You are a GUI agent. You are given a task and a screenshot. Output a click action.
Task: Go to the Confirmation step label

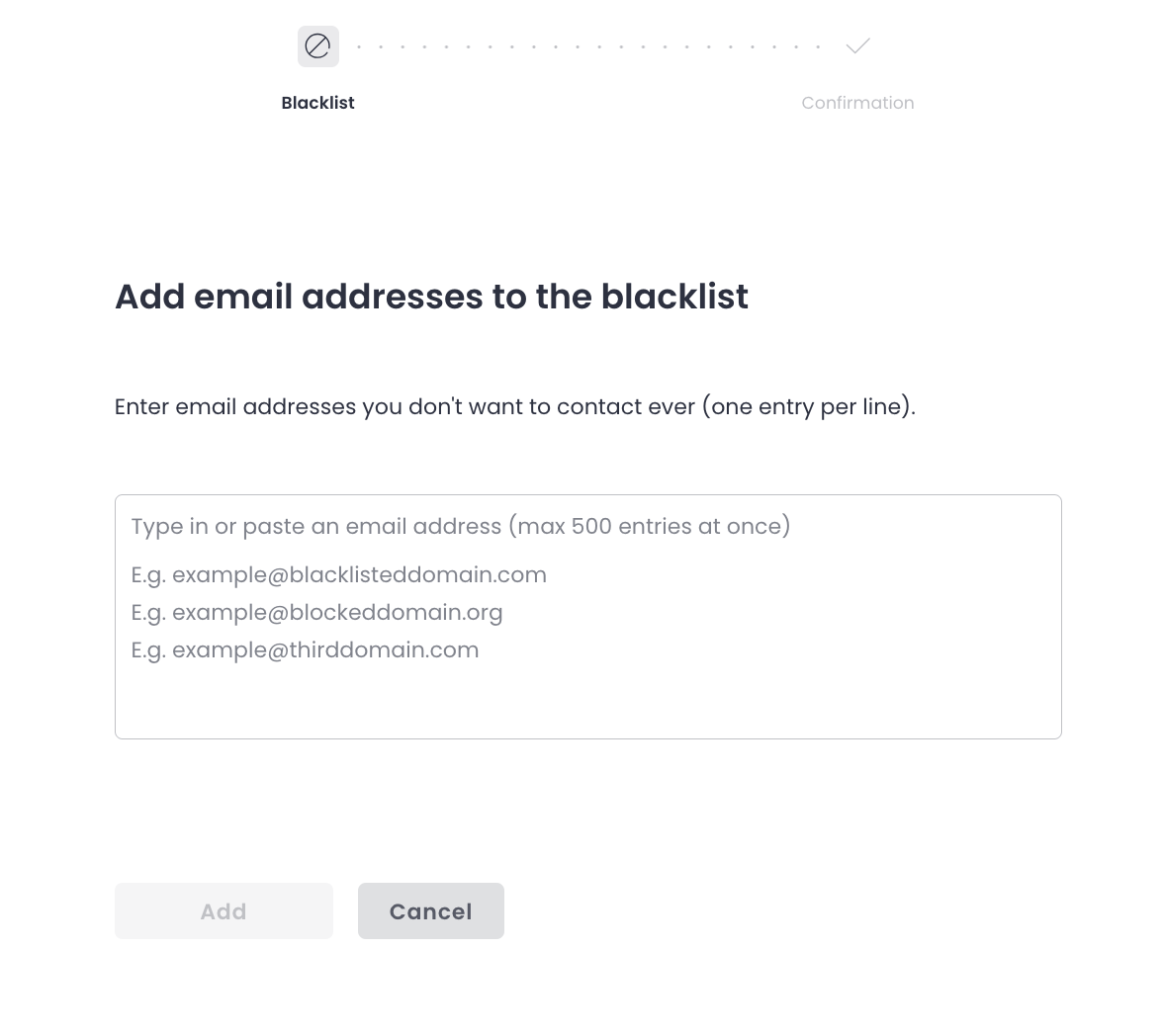857,103
